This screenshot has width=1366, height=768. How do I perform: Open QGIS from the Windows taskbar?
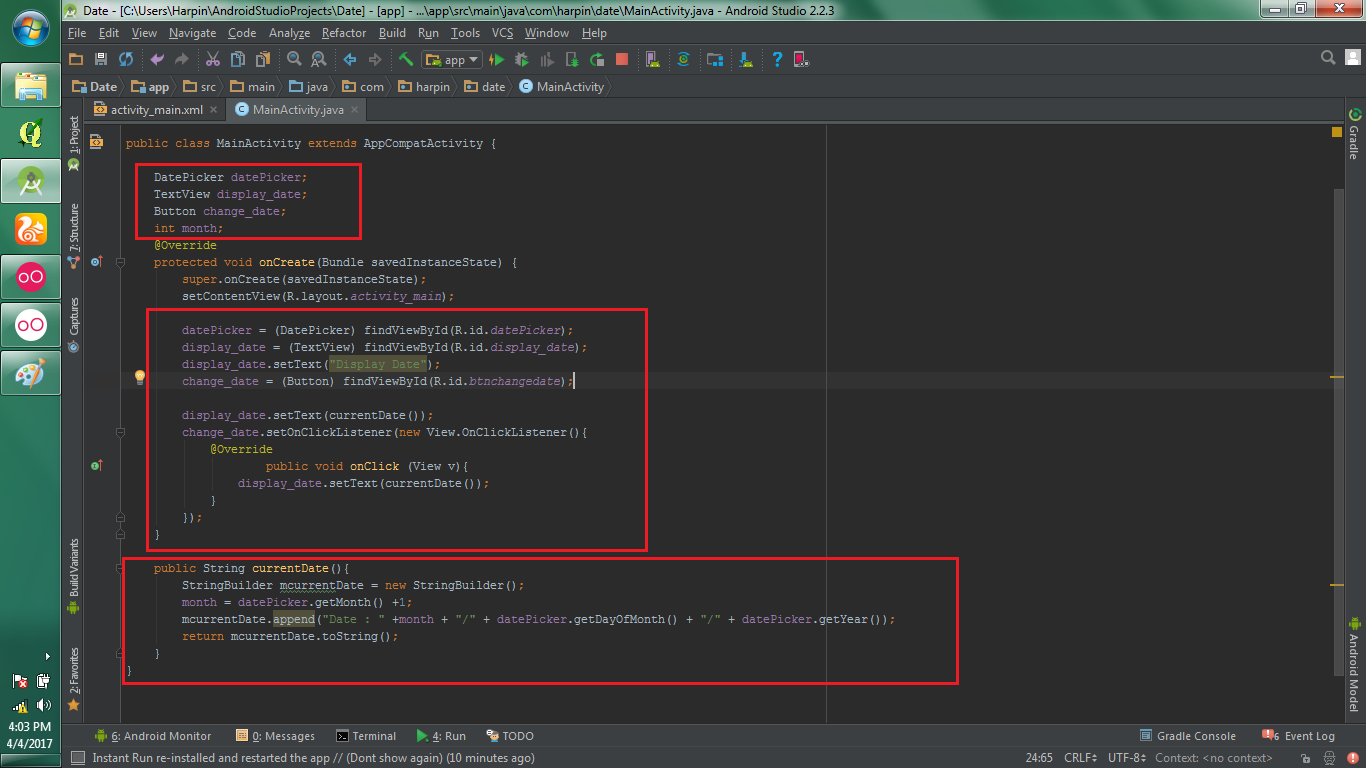pos(31,132)
